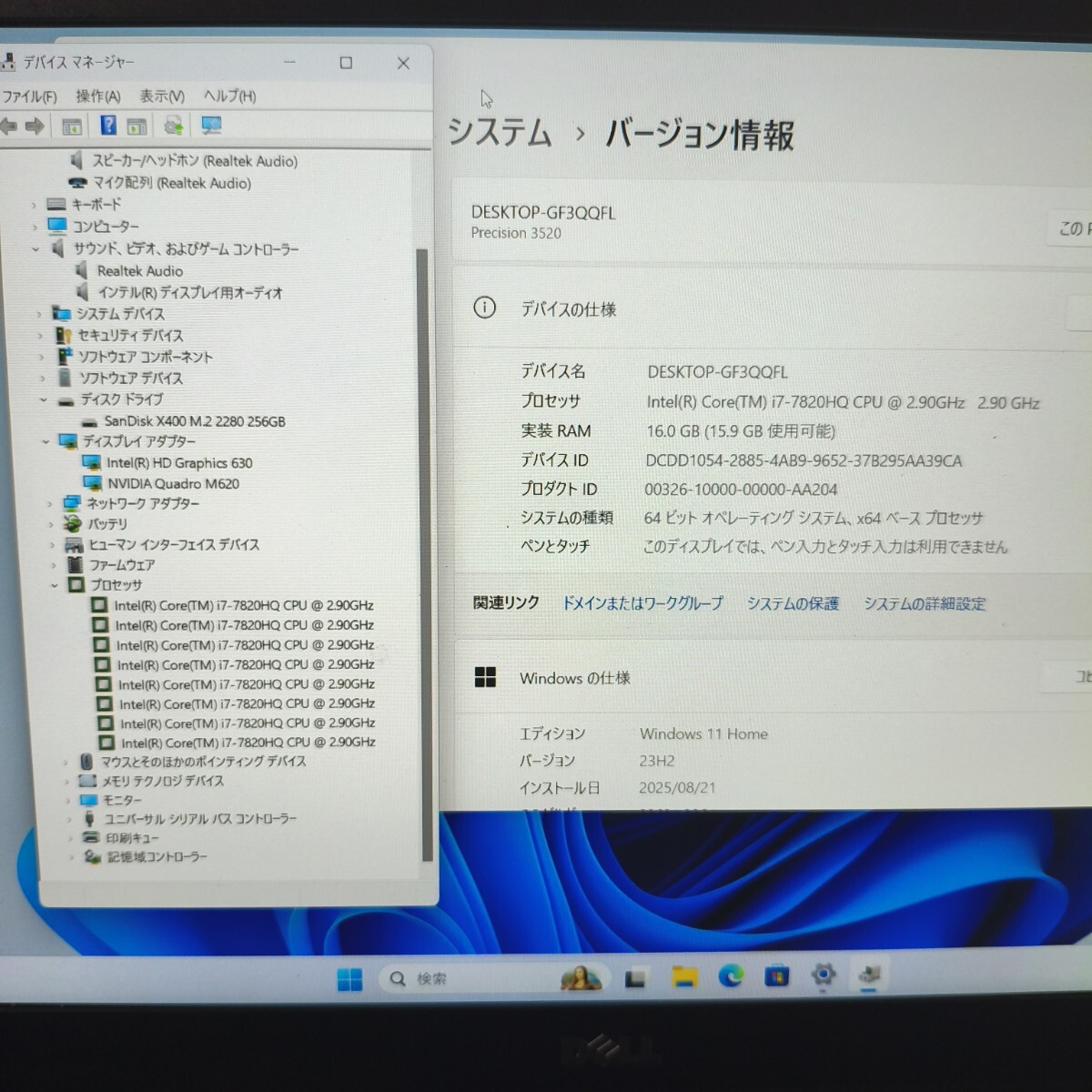Click the ヒューマン インターフェイス デバイス category icon
This screenshot has height=1092, width=1092.
click(x=75, y=545)
